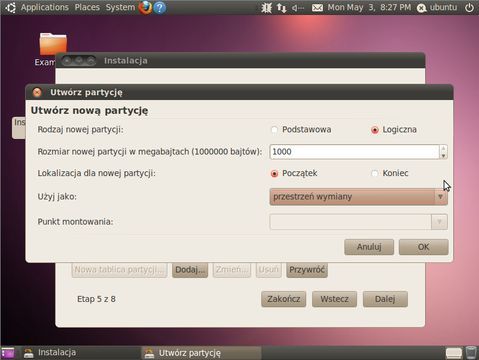Open the Examples folder on the desktop
479x360 pixels.
tap(53, 44)
